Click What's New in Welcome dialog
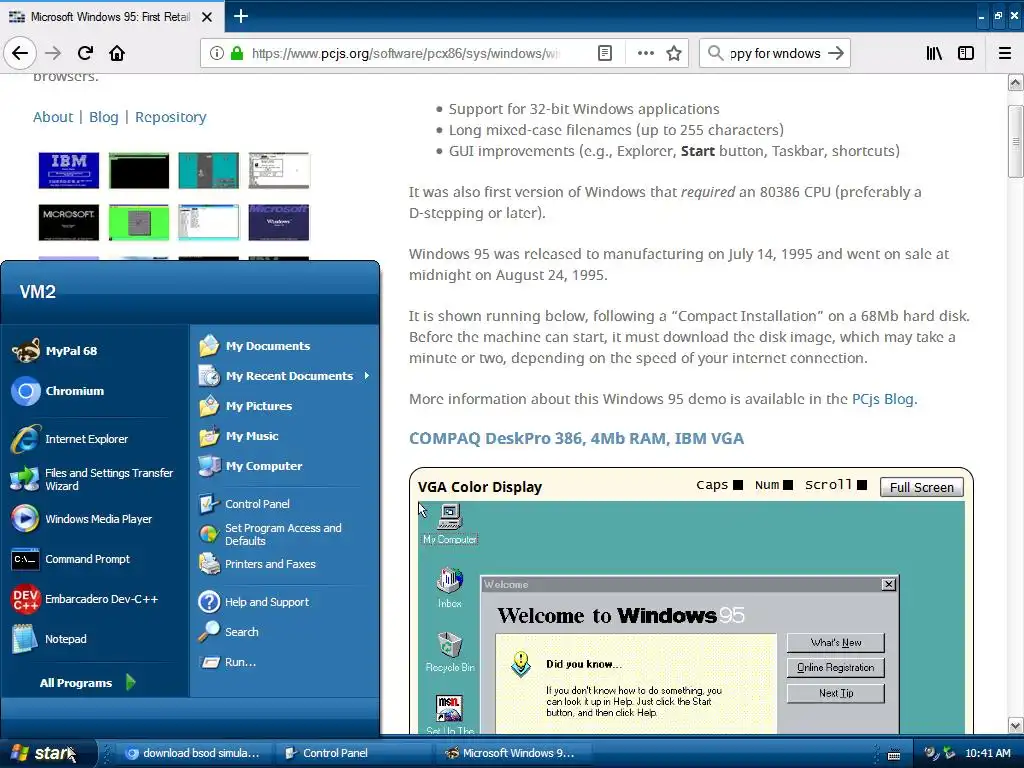Image resolution: width=1024 pixels, height=768 pixels. click(836, 643)
